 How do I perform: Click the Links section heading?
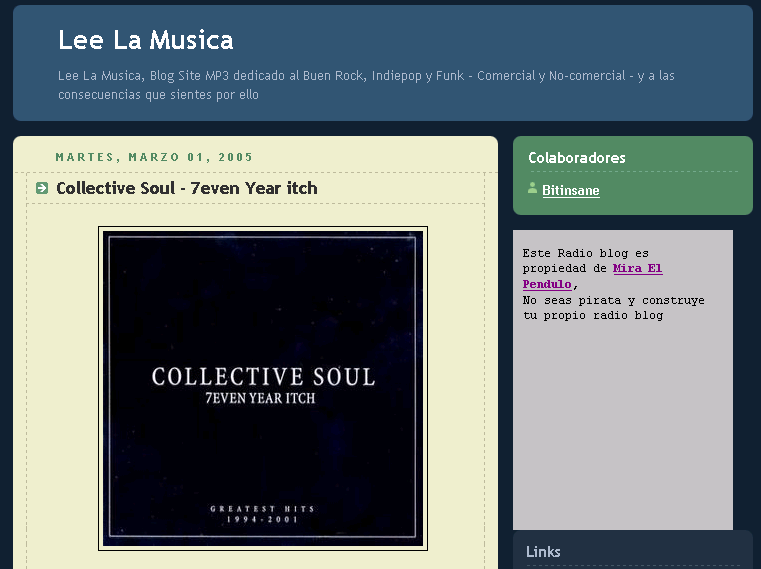(x=543, y=551)
